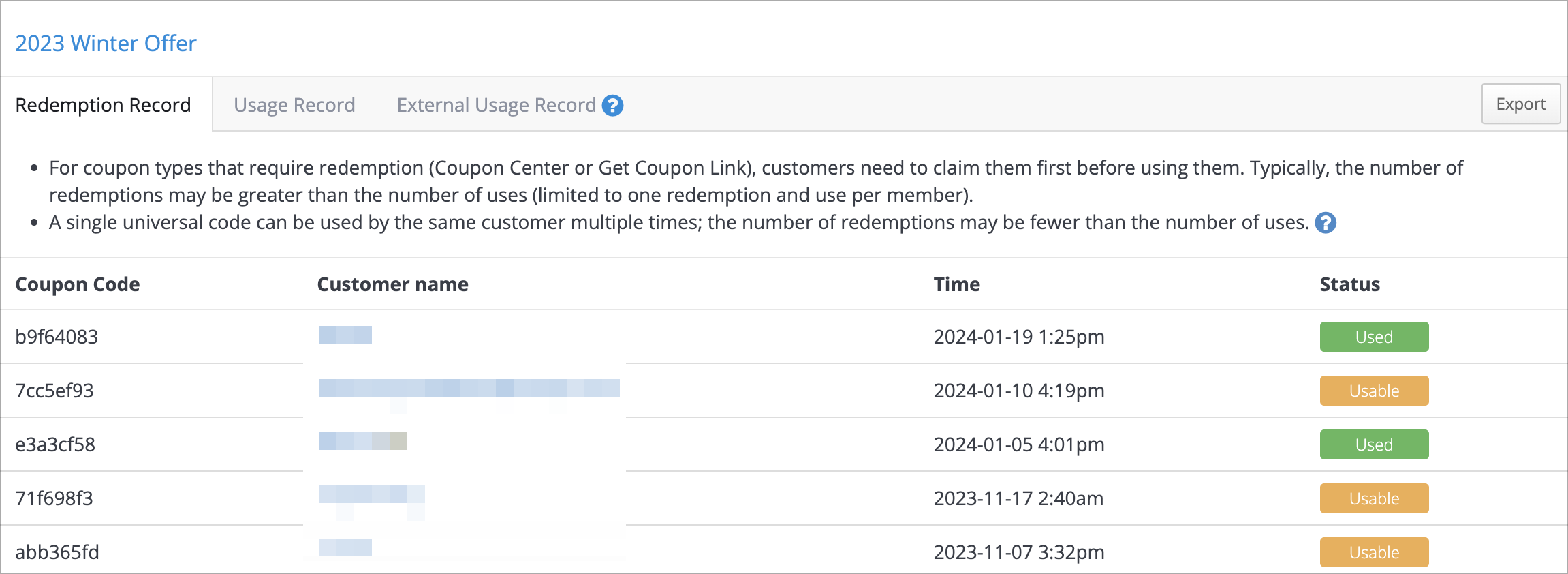Click the blurred customer name for 7cc5ef93
This screenshot has height=574, width=1568.
pos(469,389)
